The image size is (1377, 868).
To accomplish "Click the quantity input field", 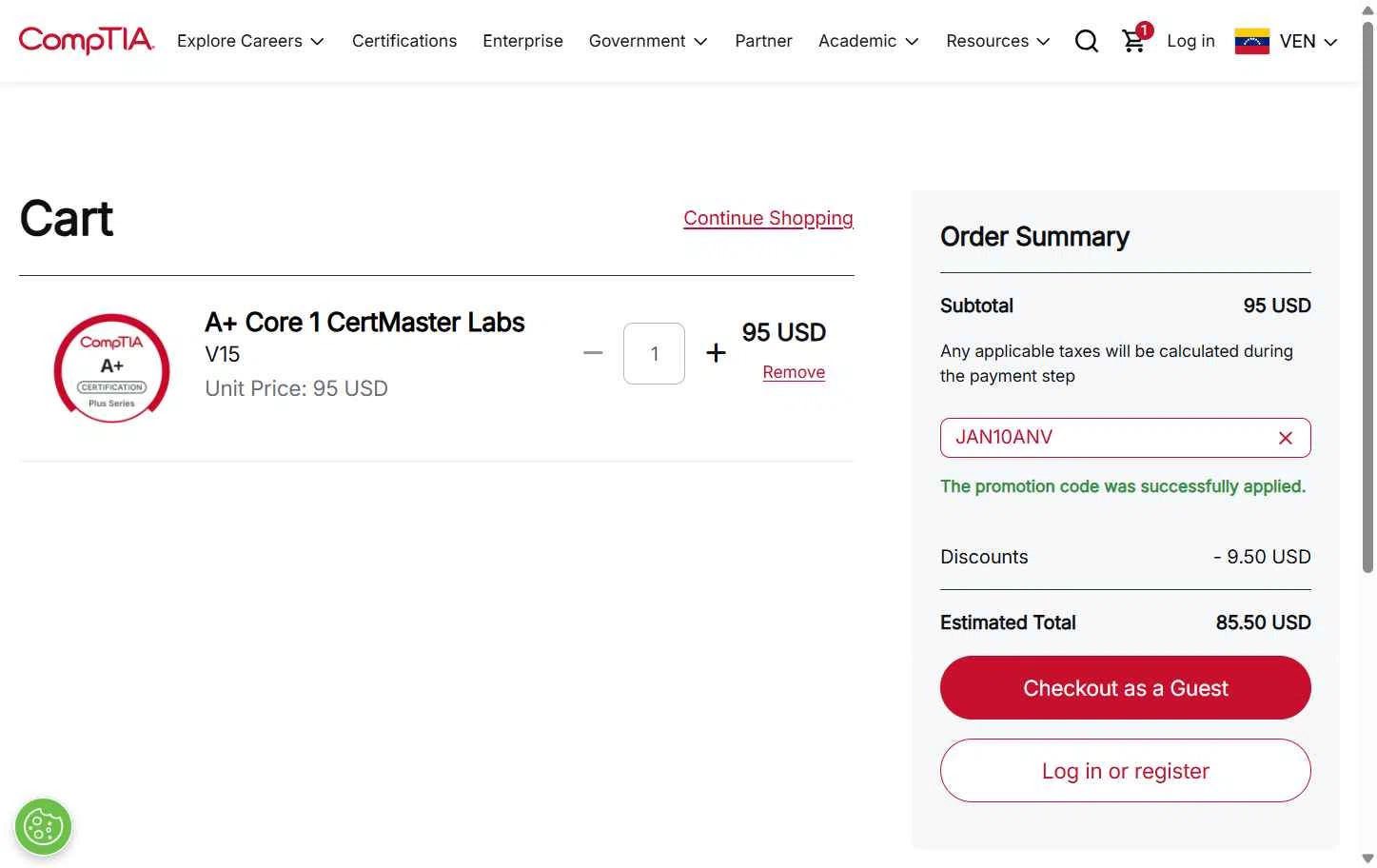I will [654, 354].
